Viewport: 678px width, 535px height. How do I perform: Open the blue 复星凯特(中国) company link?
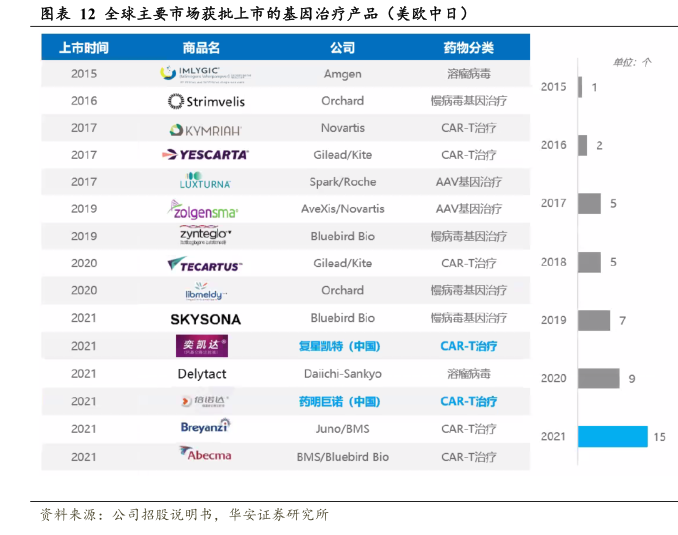[339, 346]
